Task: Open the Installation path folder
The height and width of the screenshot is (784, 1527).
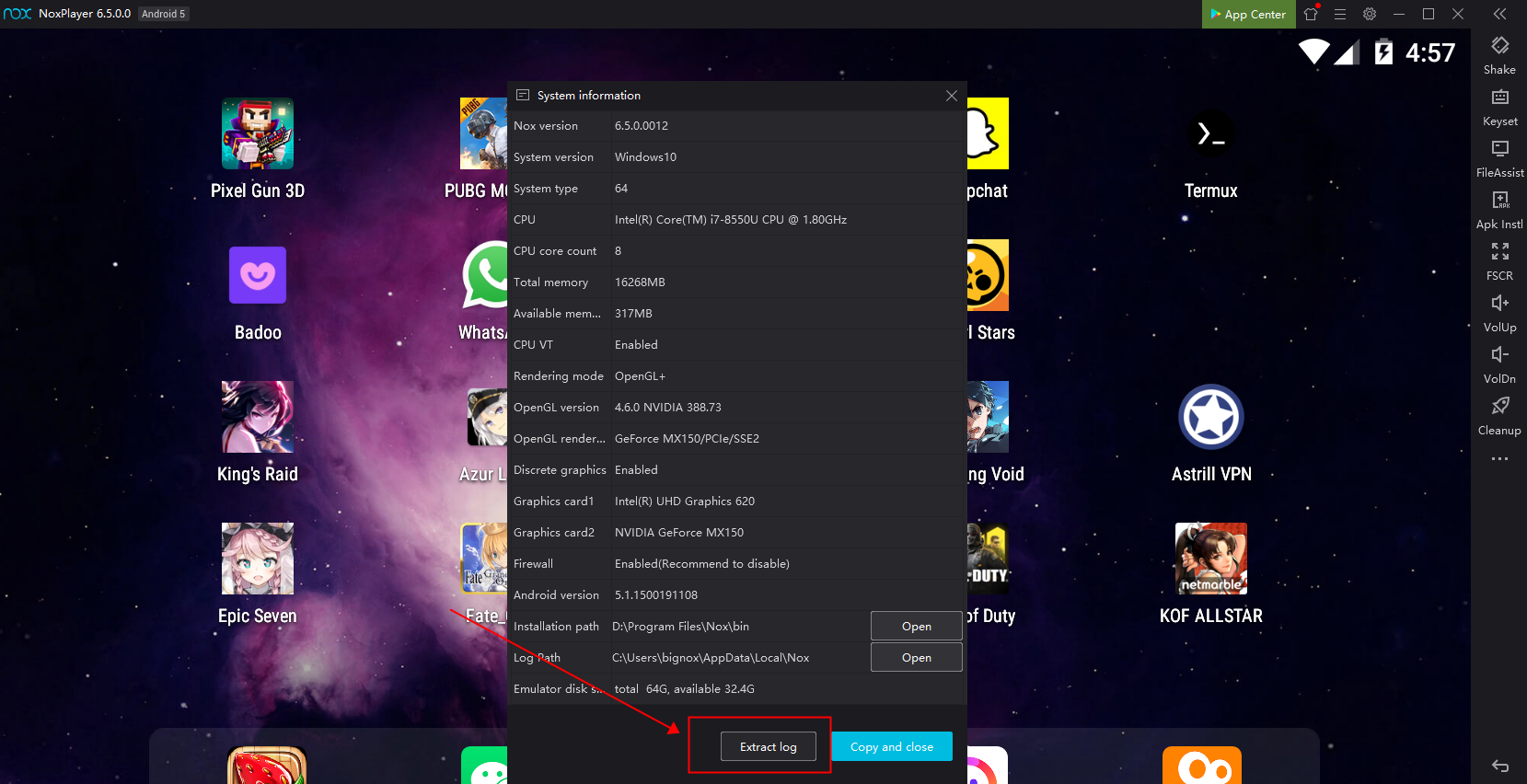Action: tap(916, 626)
